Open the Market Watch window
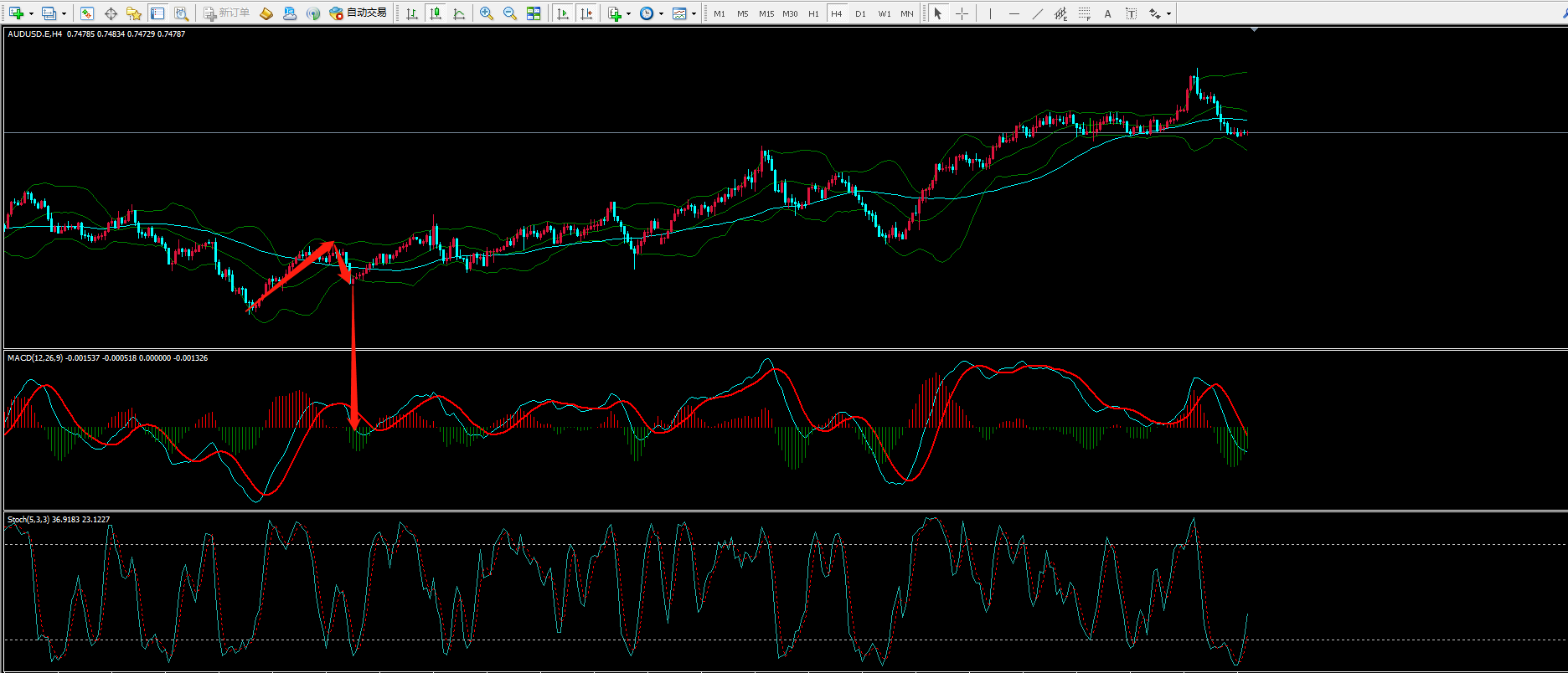 click(87, 13)
